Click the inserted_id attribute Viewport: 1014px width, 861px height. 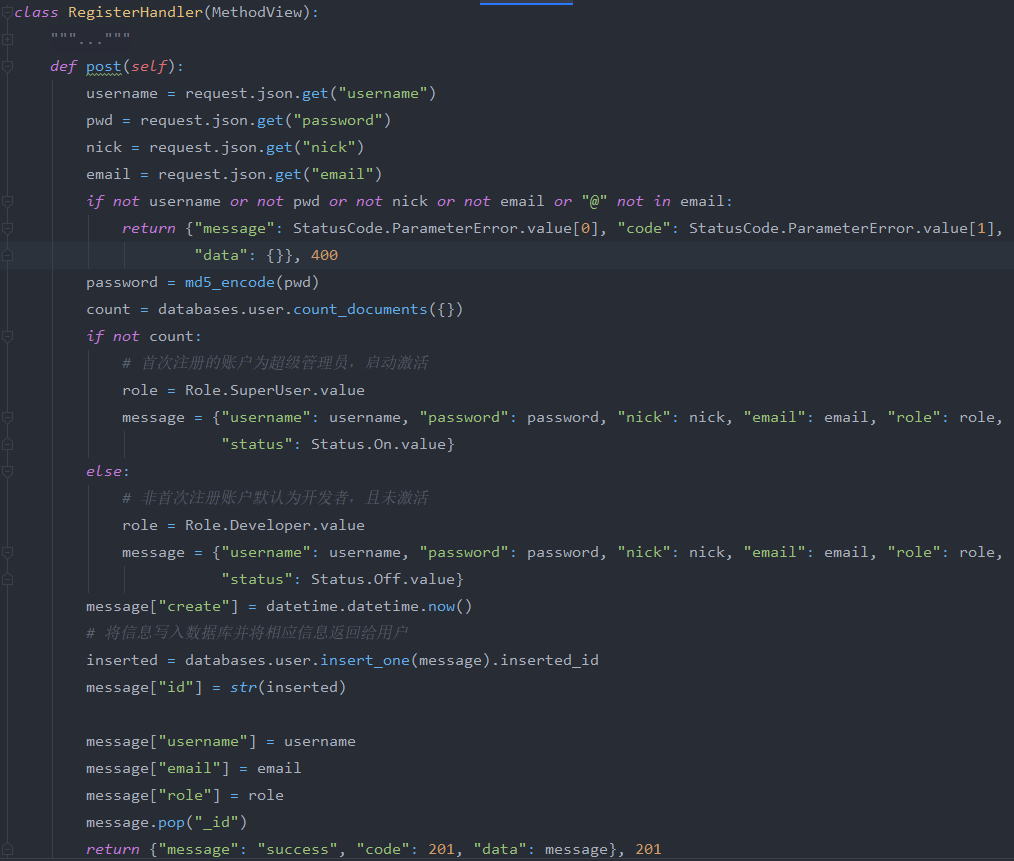[x=549, y=660]
